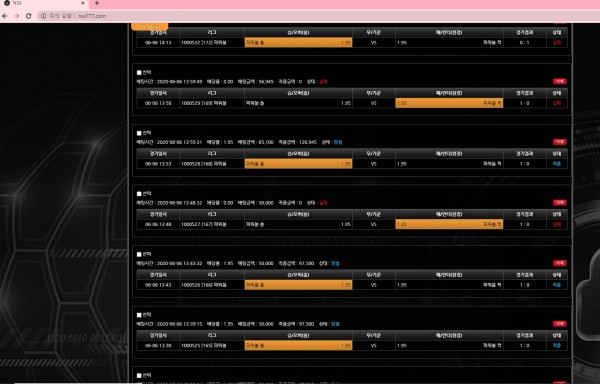Click bet time text 2020-06-06 13:59:49

pos(179,81)
